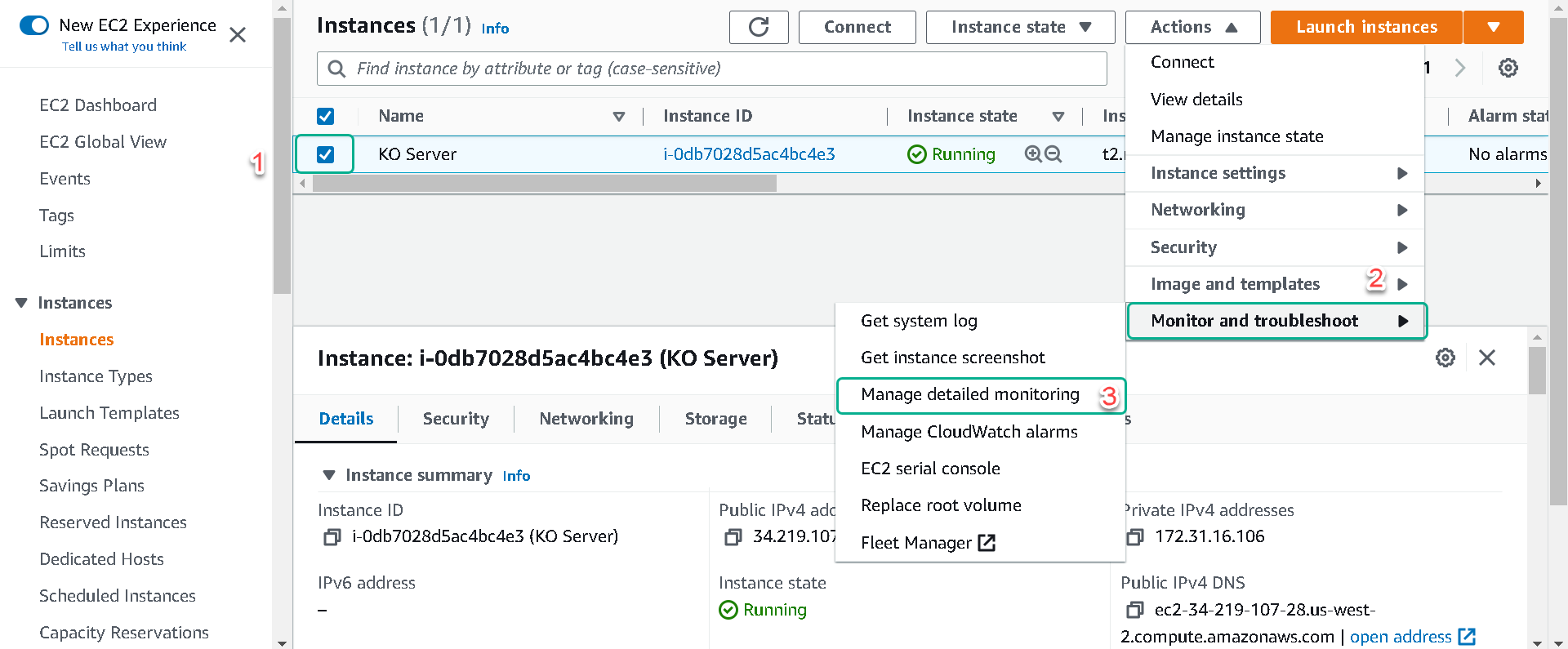Choose Manage detailed monitoring
Screen dimensions: 1568x649
(981, 395)
